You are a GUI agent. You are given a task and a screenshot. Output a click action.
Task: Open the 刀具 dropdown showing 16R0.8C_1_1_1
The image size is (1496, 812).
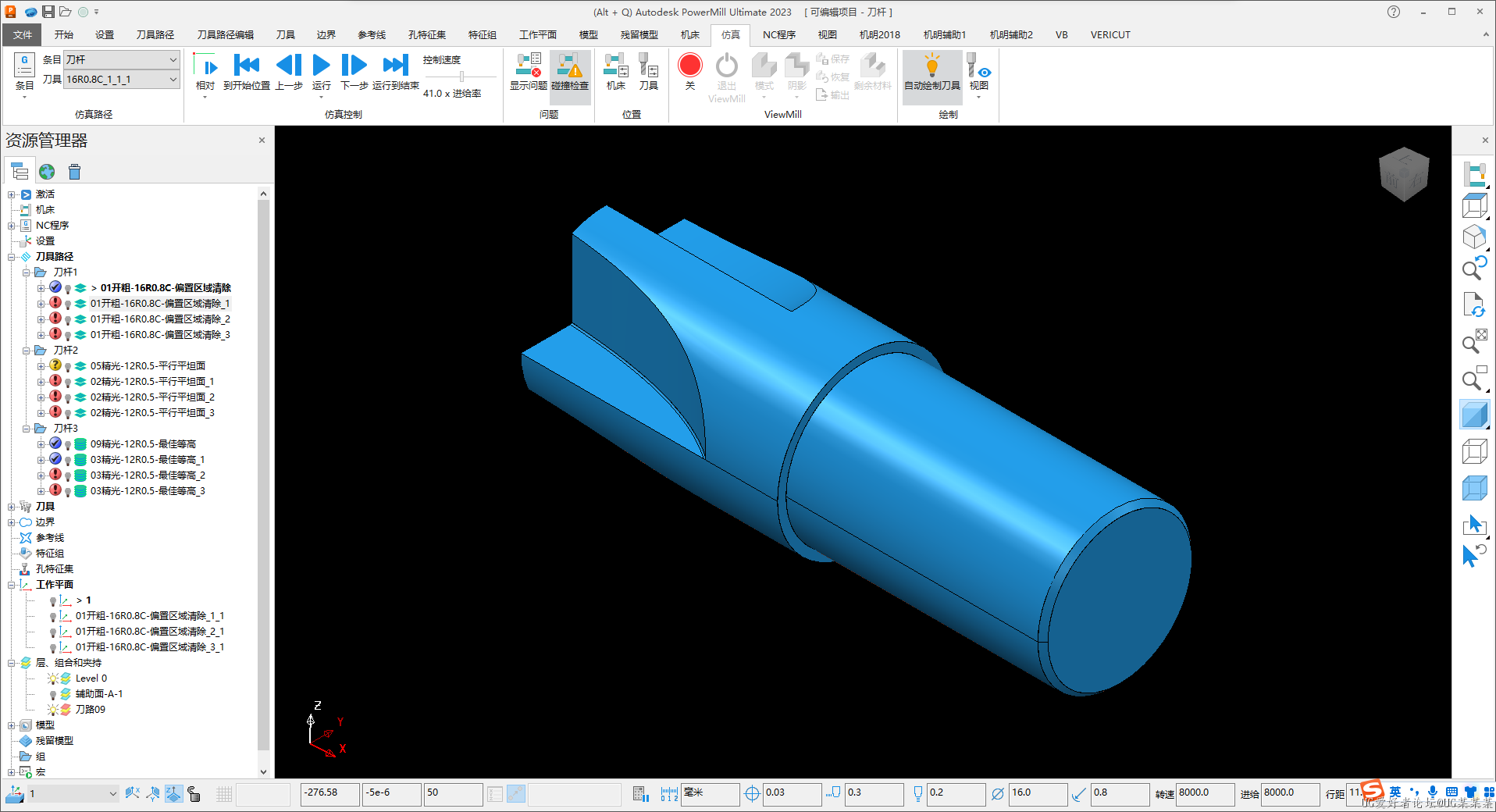pos(173,80)
